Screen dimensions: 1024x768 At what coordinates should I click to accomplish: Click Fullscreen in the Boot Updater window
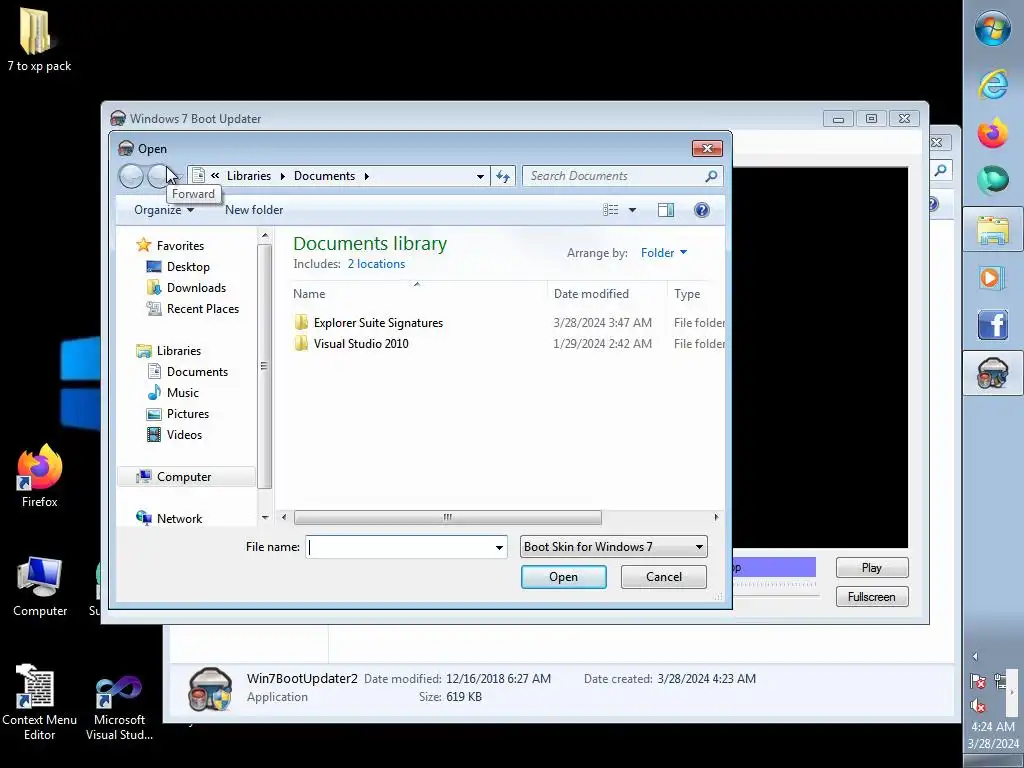[872, 597]
